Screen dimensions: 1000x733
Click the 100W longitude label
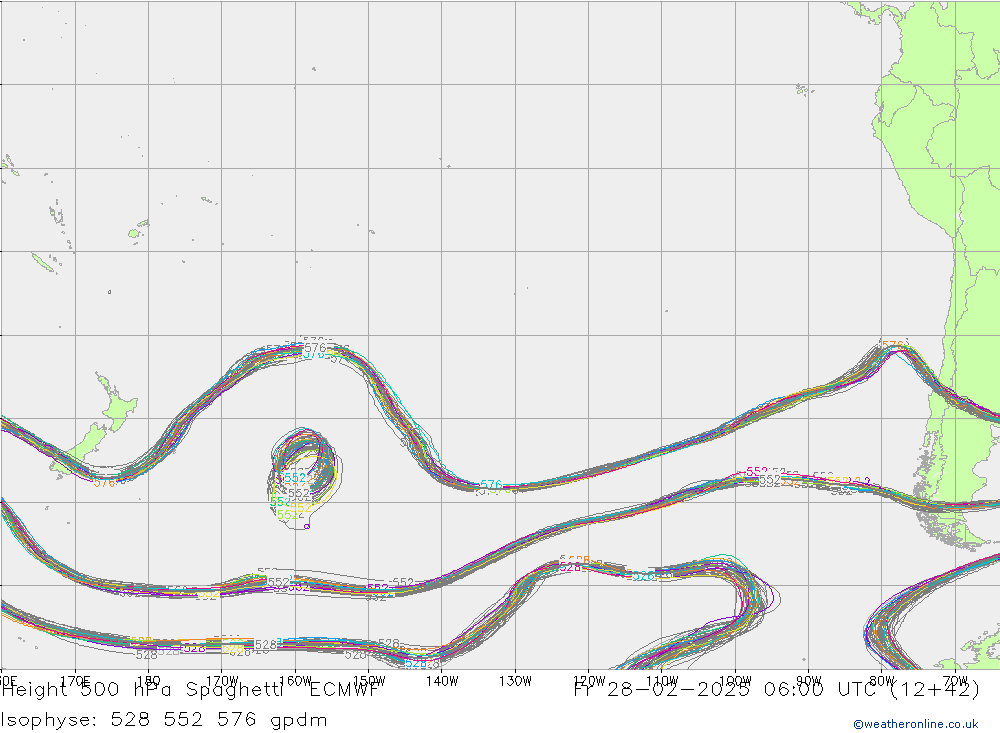click(735, 681)
